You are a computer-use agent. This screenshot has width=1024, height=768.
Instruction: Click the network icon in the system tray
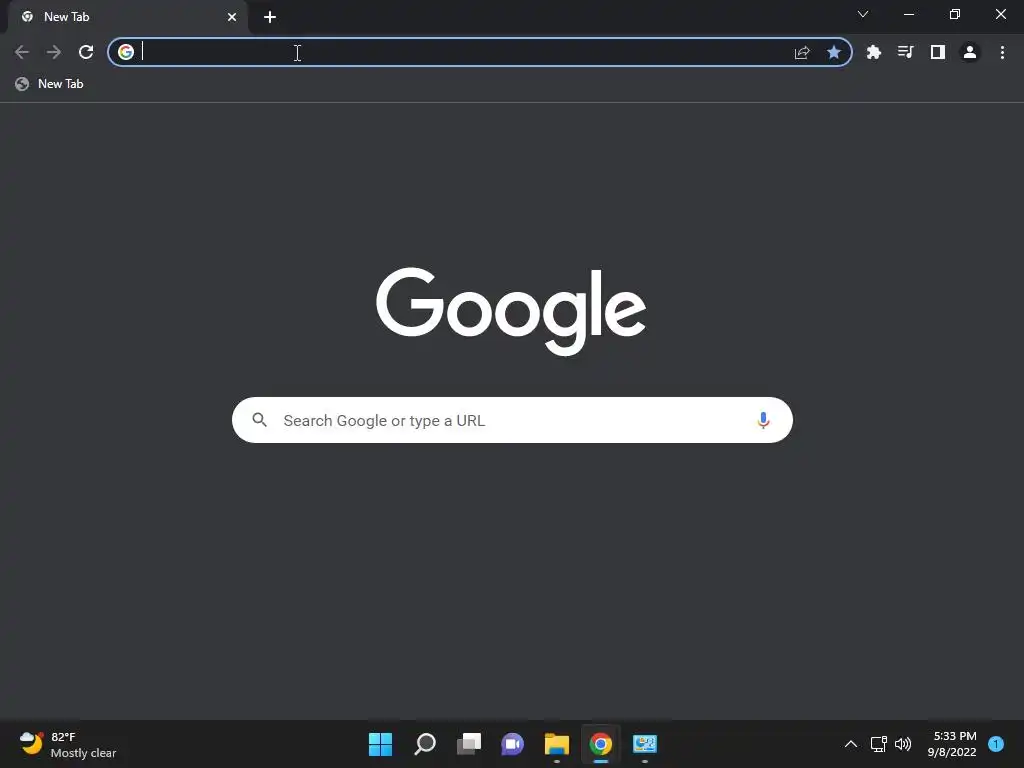click(x=878, y=744)
